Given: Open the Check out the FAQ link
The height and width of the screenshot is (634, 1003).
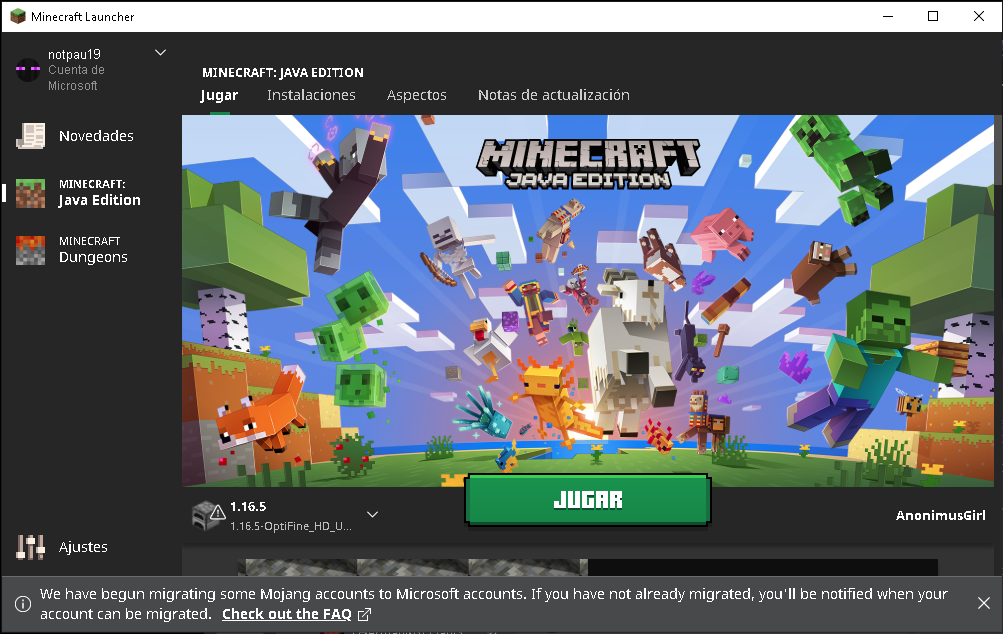Looking at the screenshot, I should click(287, 614).
